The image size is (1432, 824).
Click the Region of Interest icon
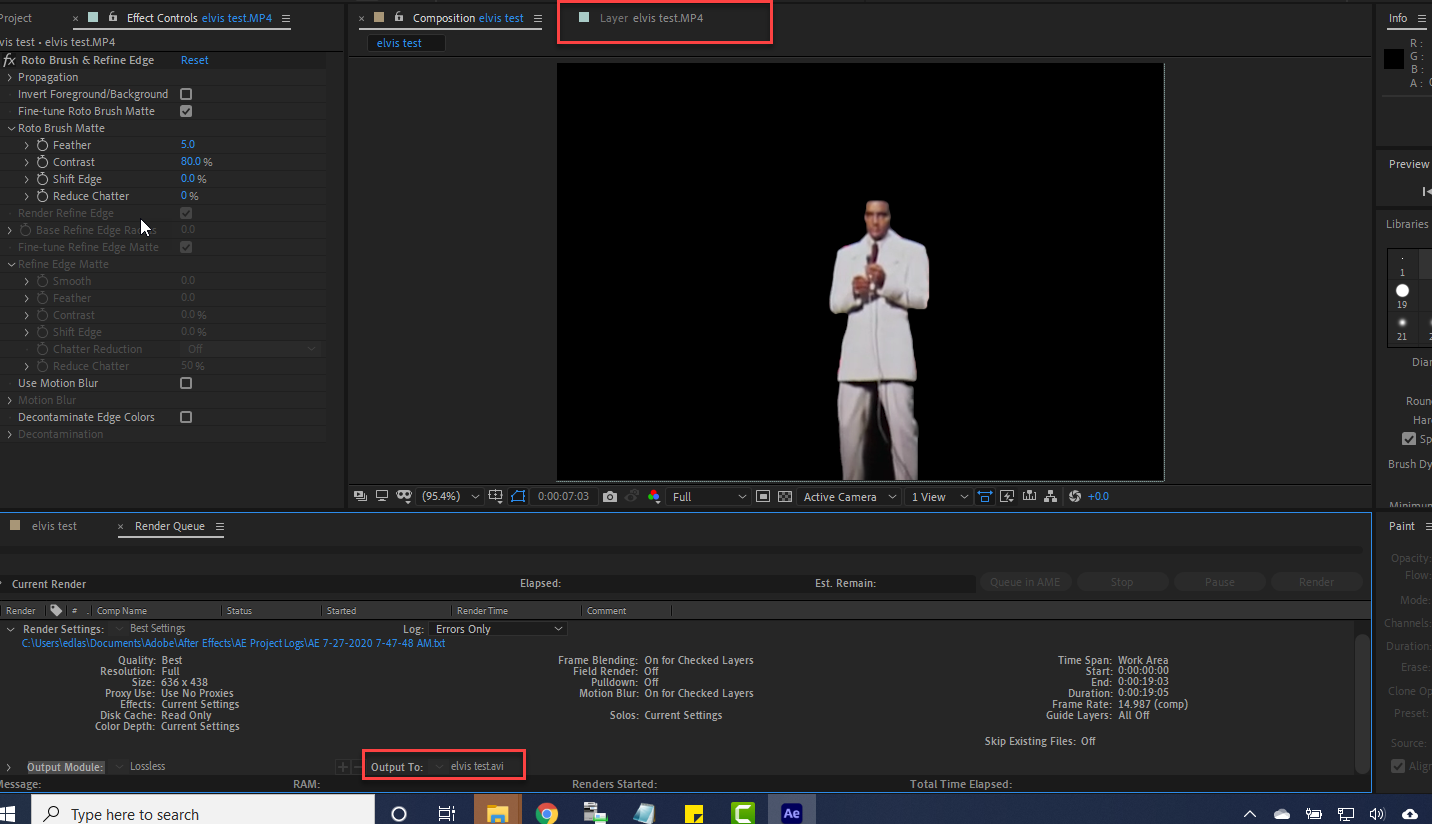pyautogui.click(x=763, y=497)
